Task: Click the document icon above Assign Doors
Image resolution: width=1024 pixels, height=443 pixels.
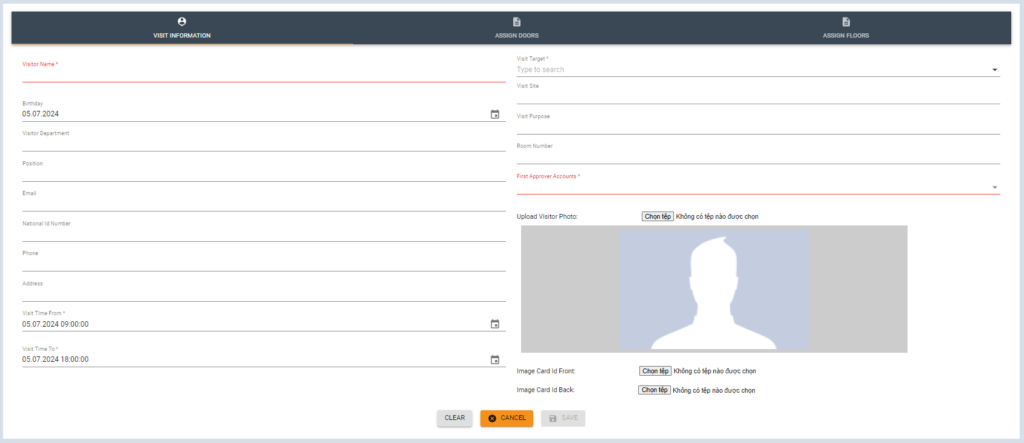Action: pyautogui.click(x=517, y=22)
